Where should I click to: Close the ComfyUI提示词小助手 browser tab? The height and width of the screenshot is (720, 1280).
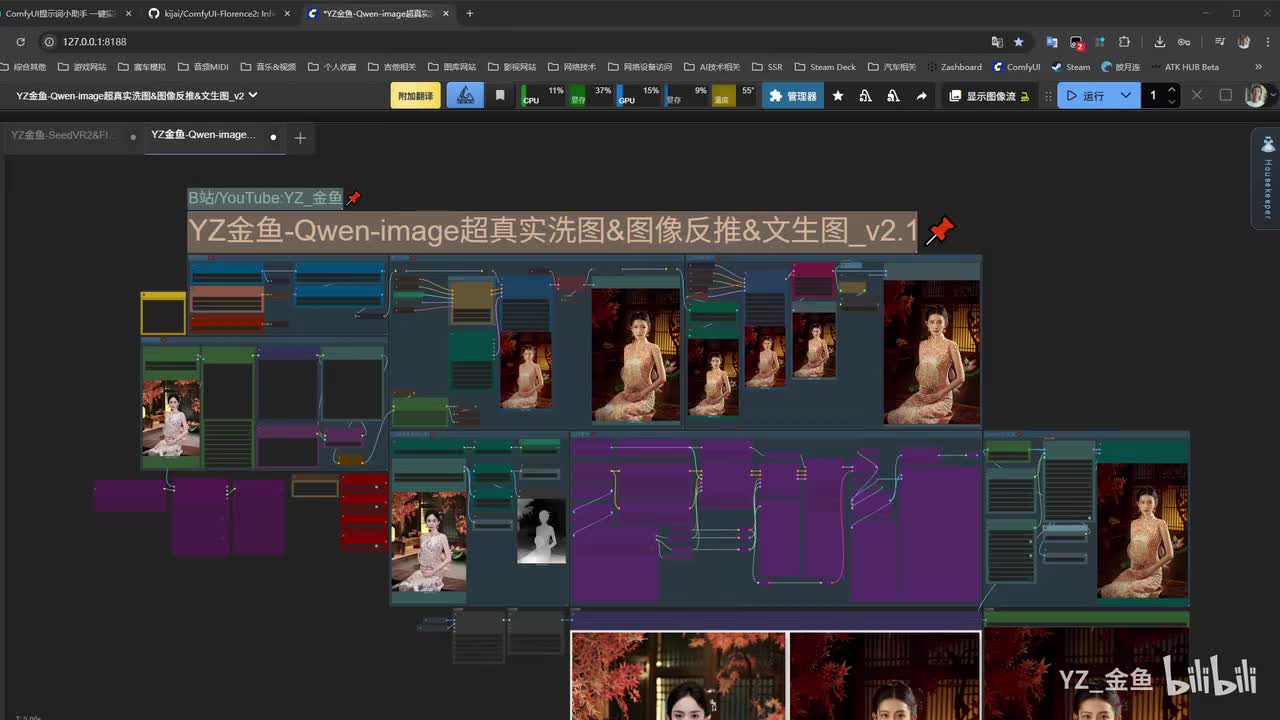128,13
